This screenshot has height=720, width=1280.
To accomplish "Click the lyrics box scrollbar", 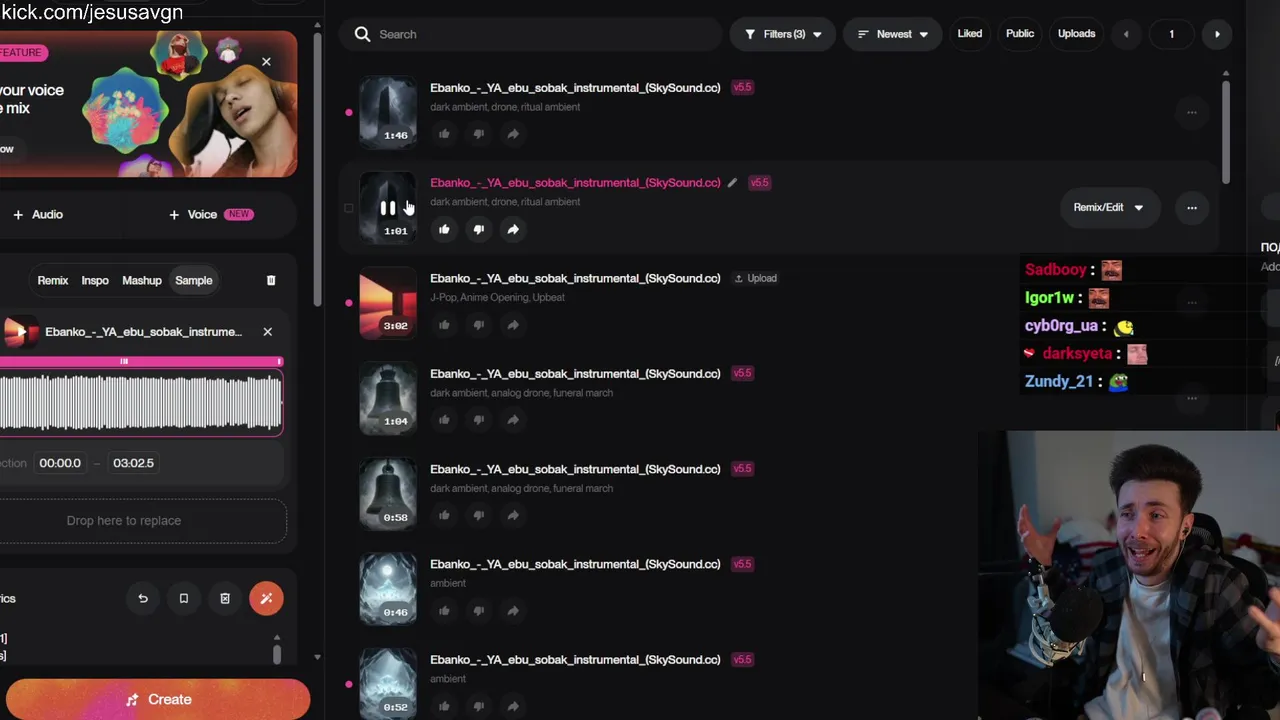I will (277, 655).
